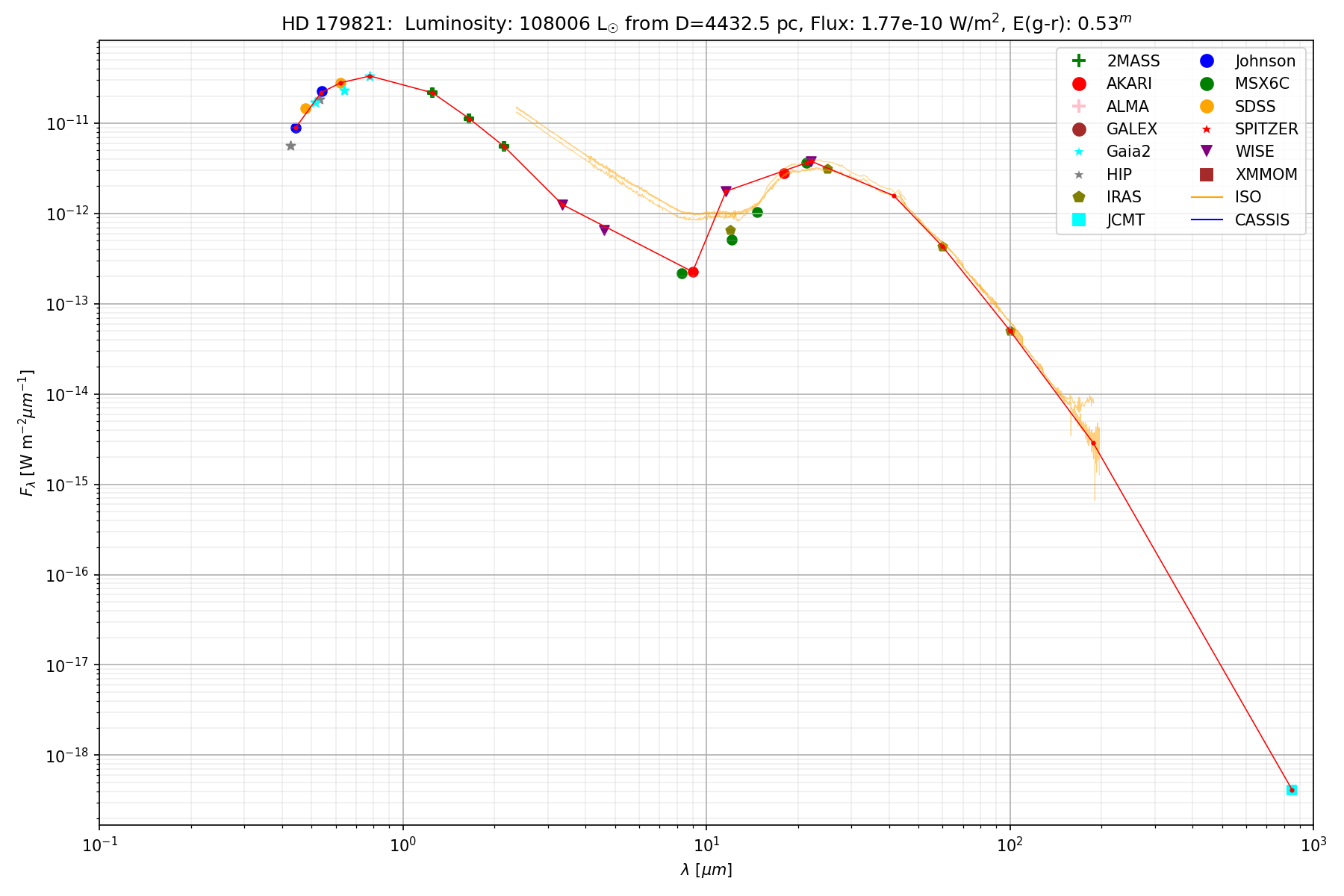The image size is (1344, 896).
Task: Click the MSX6C legend text label
Action: pos(1262,84)
